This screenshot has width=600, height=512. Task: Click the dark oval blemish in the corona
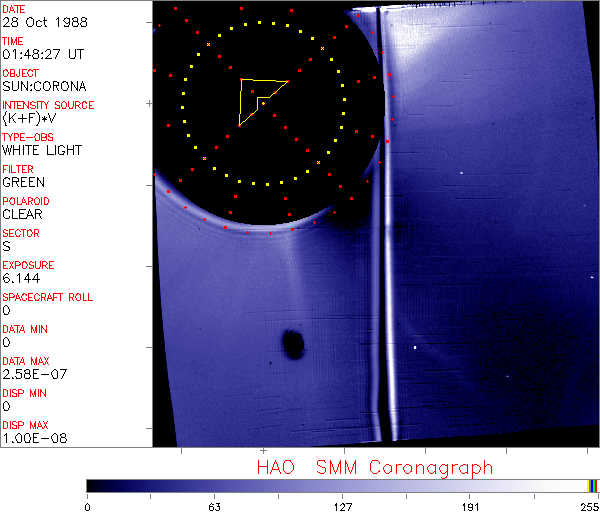click(293, 344)
